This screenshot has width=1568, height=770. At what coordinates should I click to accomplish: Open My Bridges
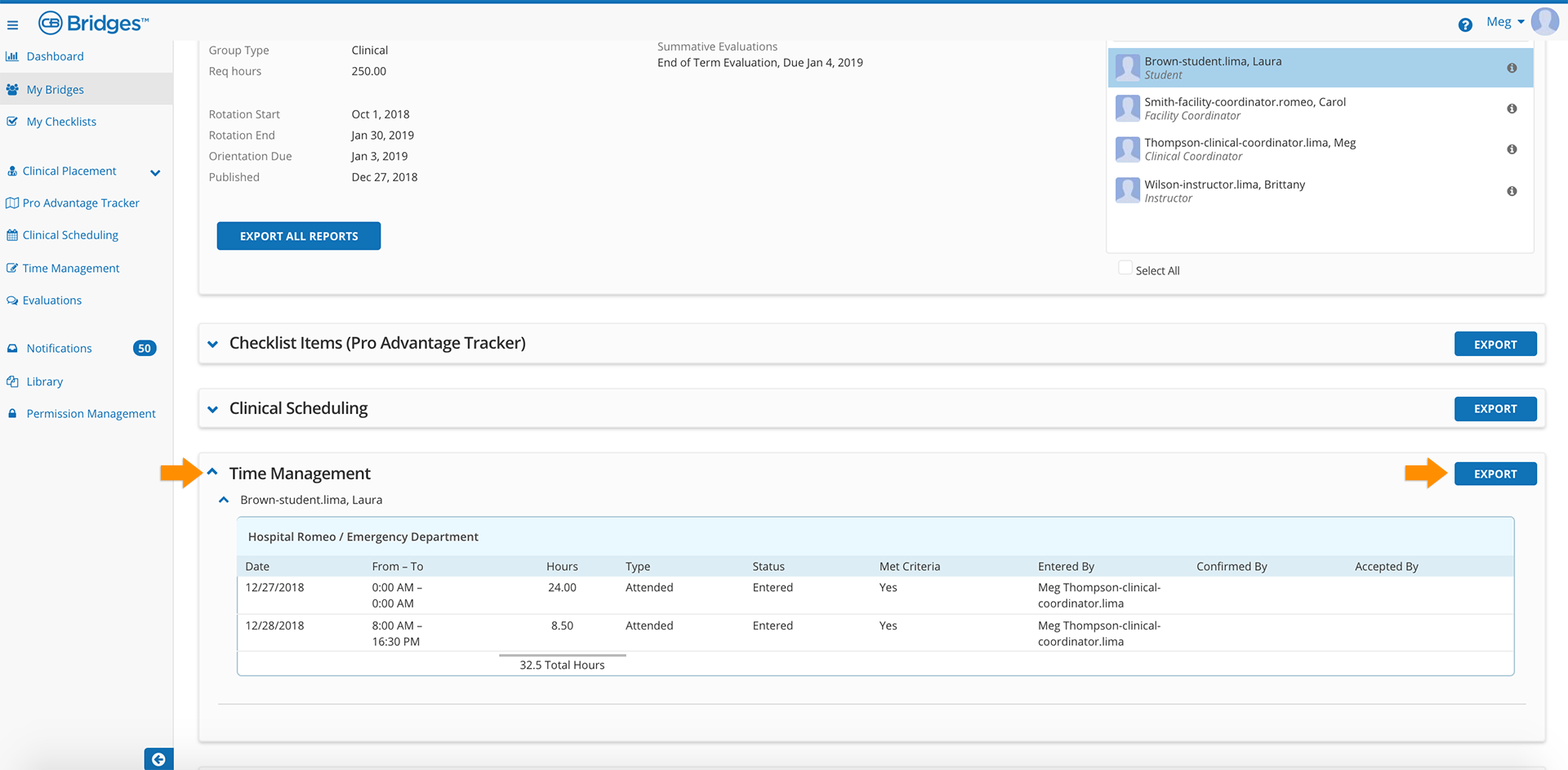pos(55,90)
